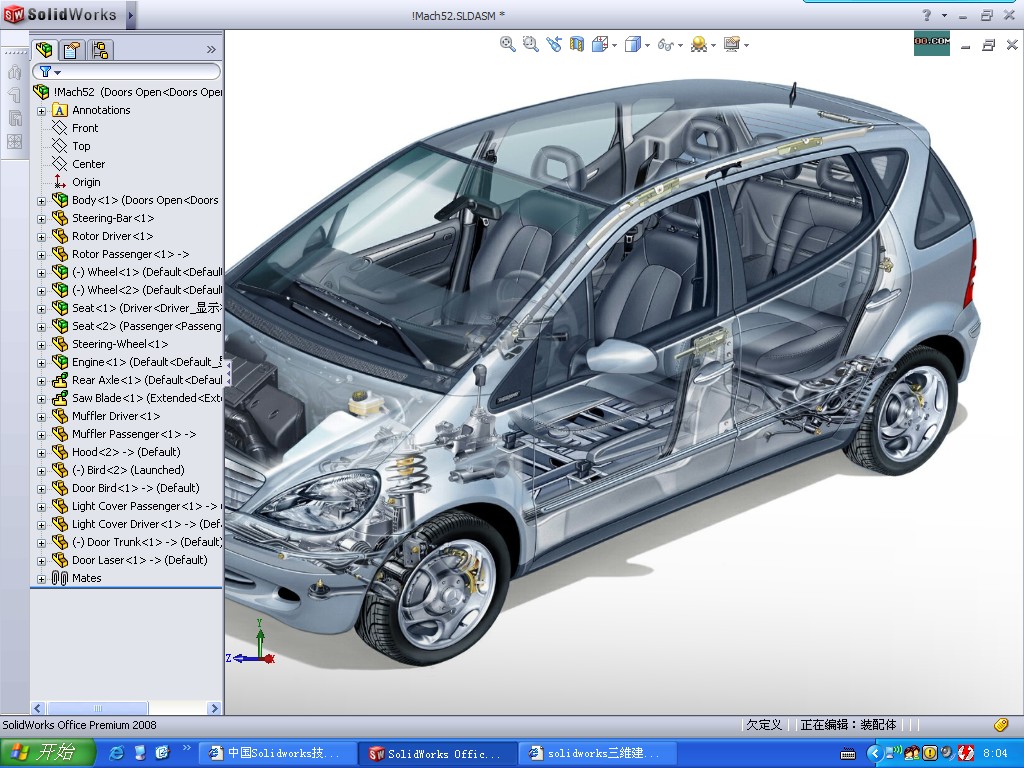
Task: Select the Front plane
Action: pyautogui.click(x=85, y=128)
